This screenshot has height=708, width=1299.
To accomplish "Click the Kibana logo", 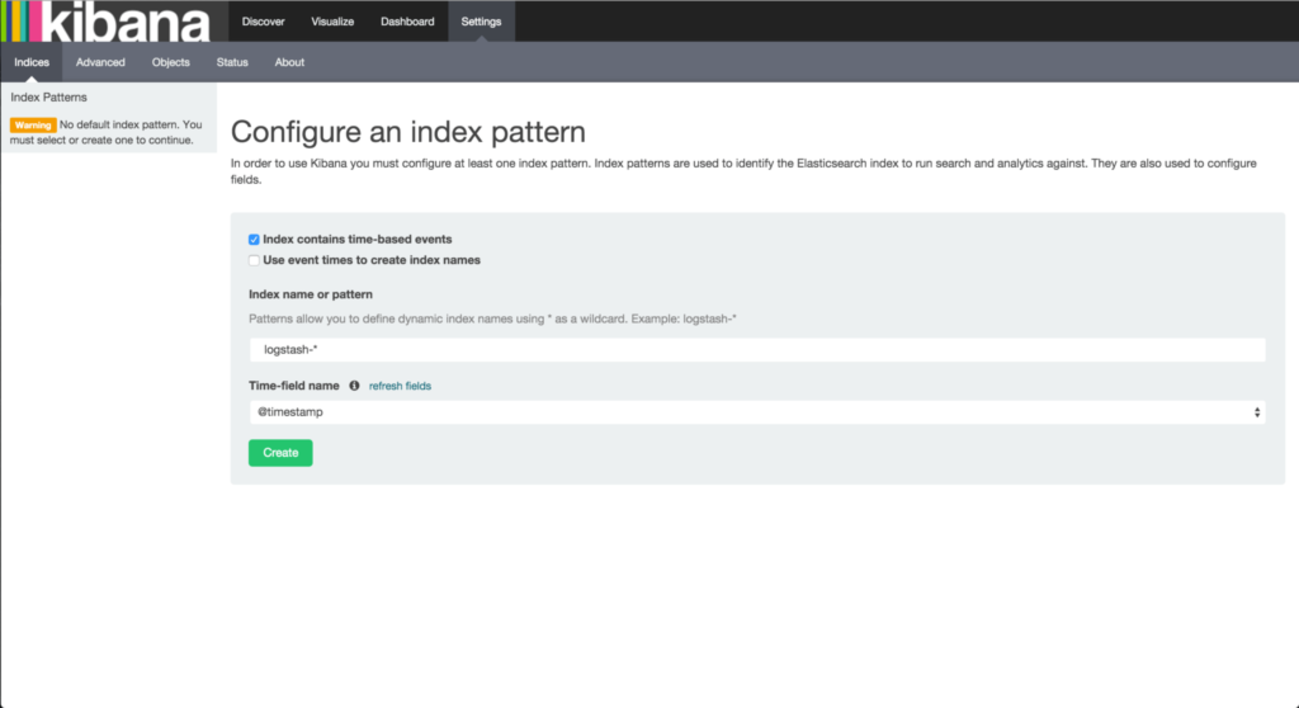I will click(x=106, y=22).
